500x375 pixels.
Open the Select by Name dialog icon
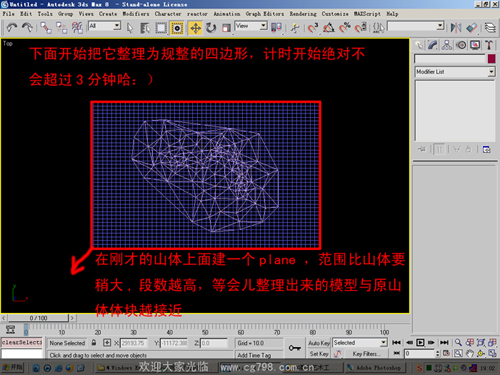145,28
